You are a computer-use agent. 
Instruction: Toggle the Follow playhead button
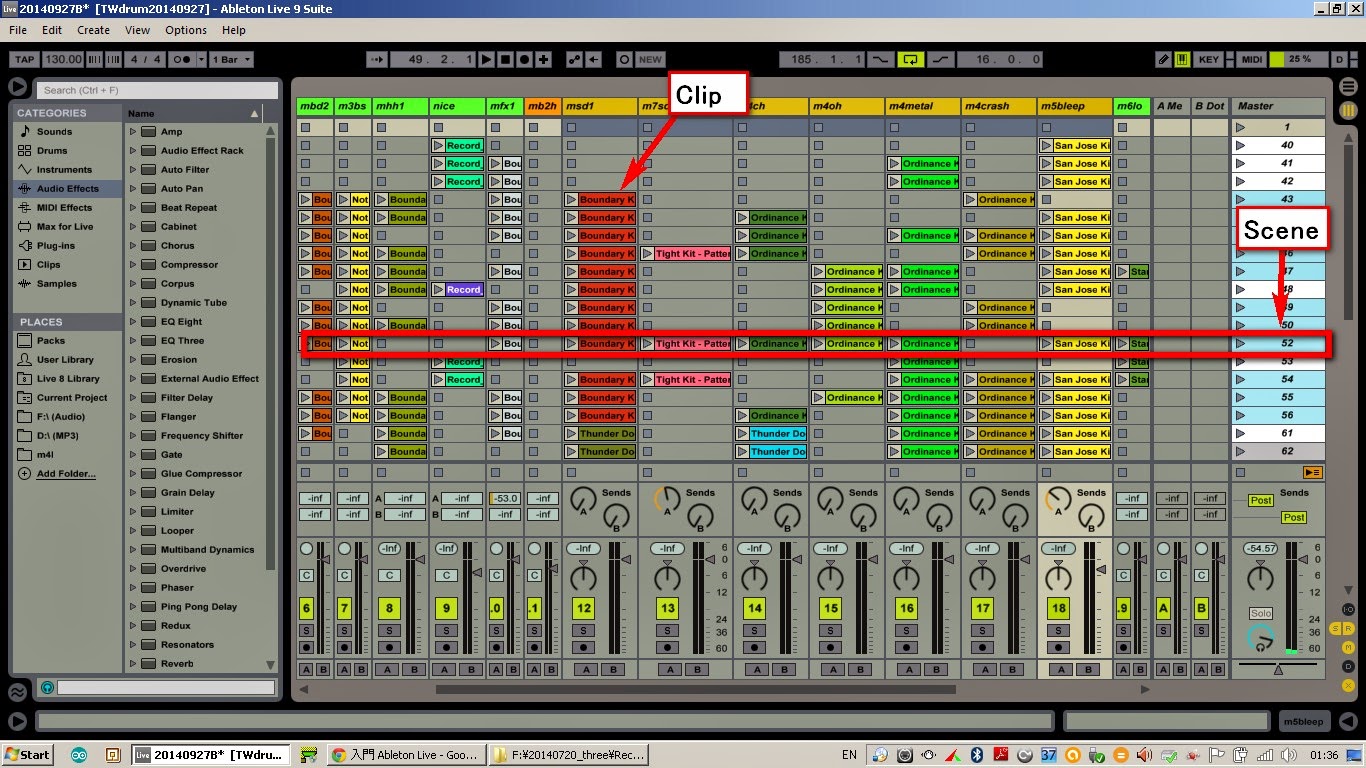tap(377, 59)
